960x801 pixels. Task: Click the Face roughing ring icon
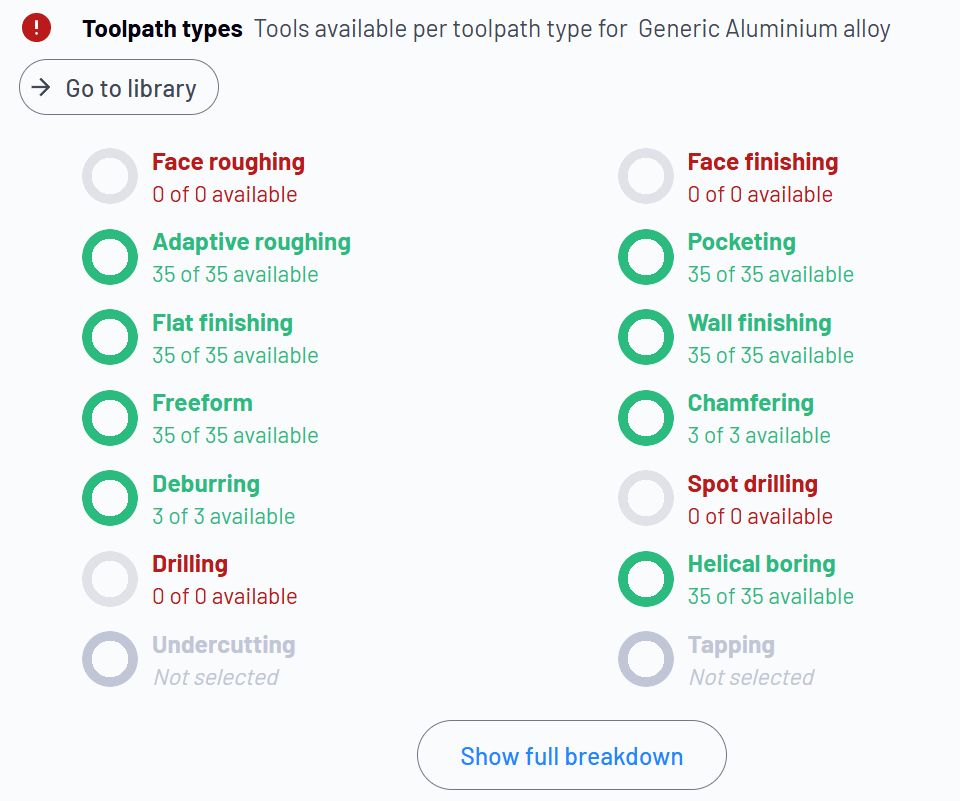110,176
